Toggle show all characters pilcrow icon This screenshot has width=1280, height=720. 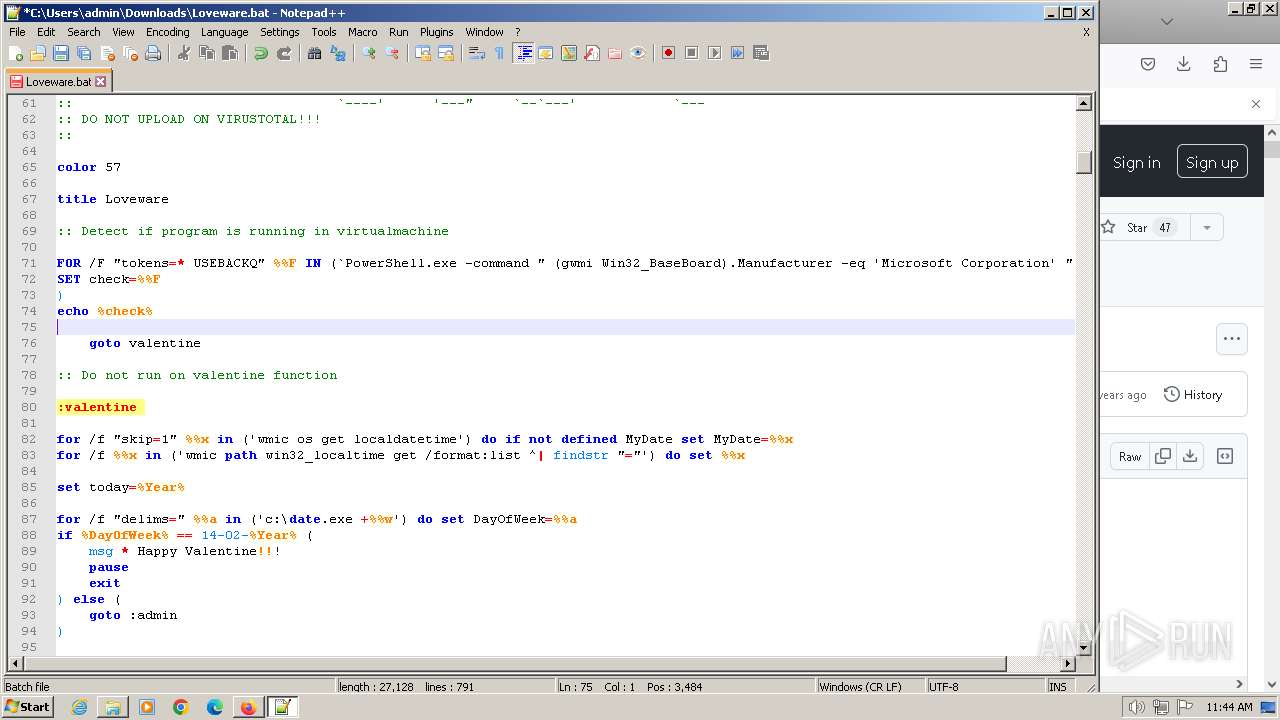point(500,53)
